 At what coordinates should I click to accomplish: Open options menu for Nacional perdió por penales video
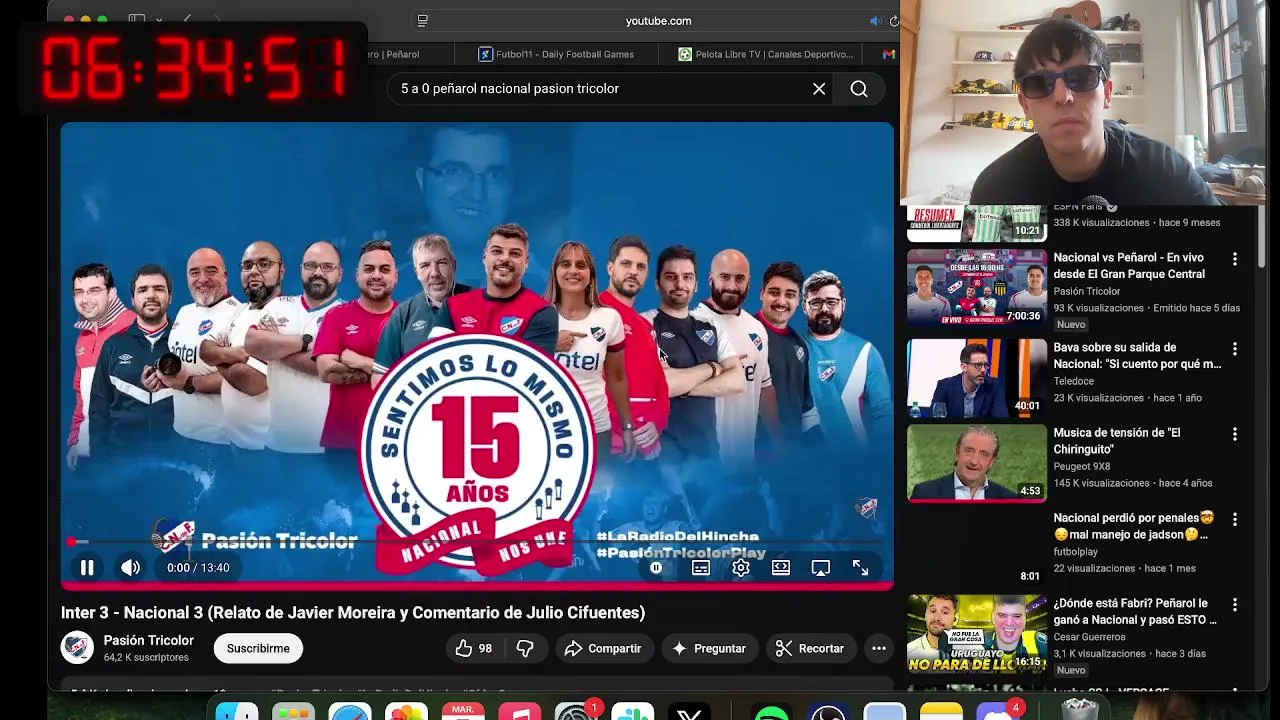pos(1235,519)
